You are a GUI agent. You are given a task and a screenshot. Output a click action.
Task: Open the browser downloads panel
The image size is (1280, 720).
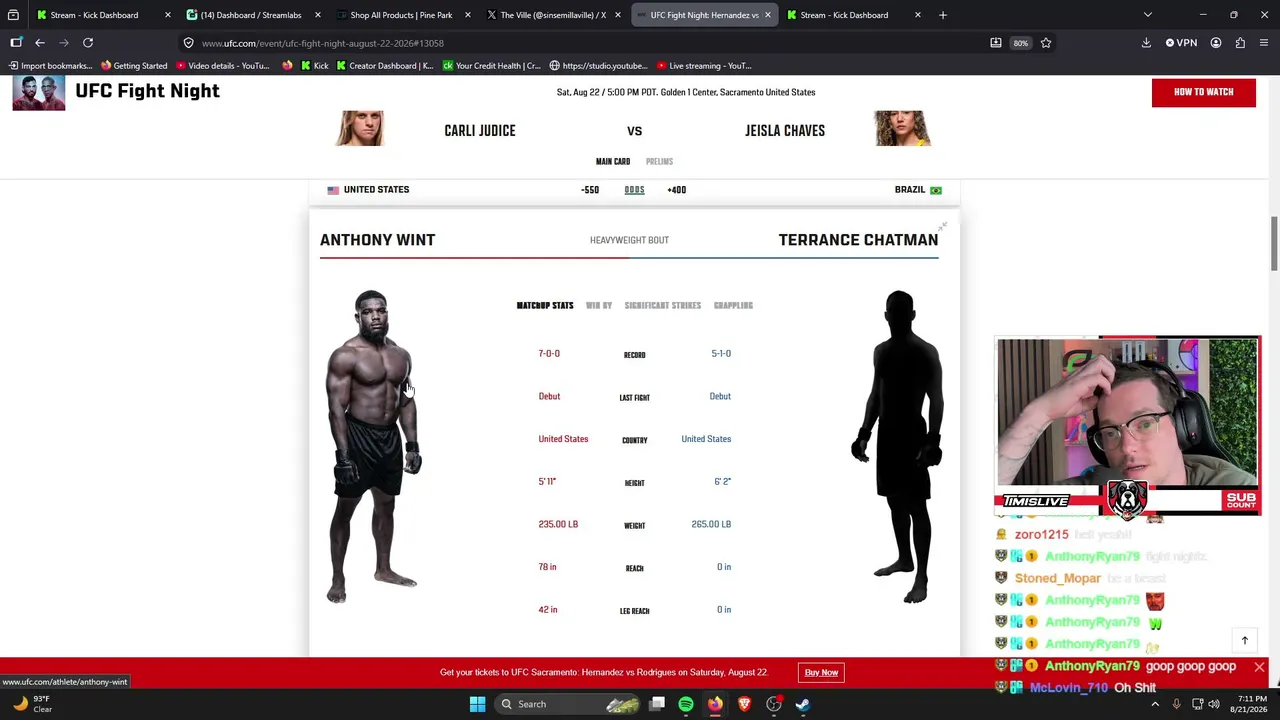1146,43
